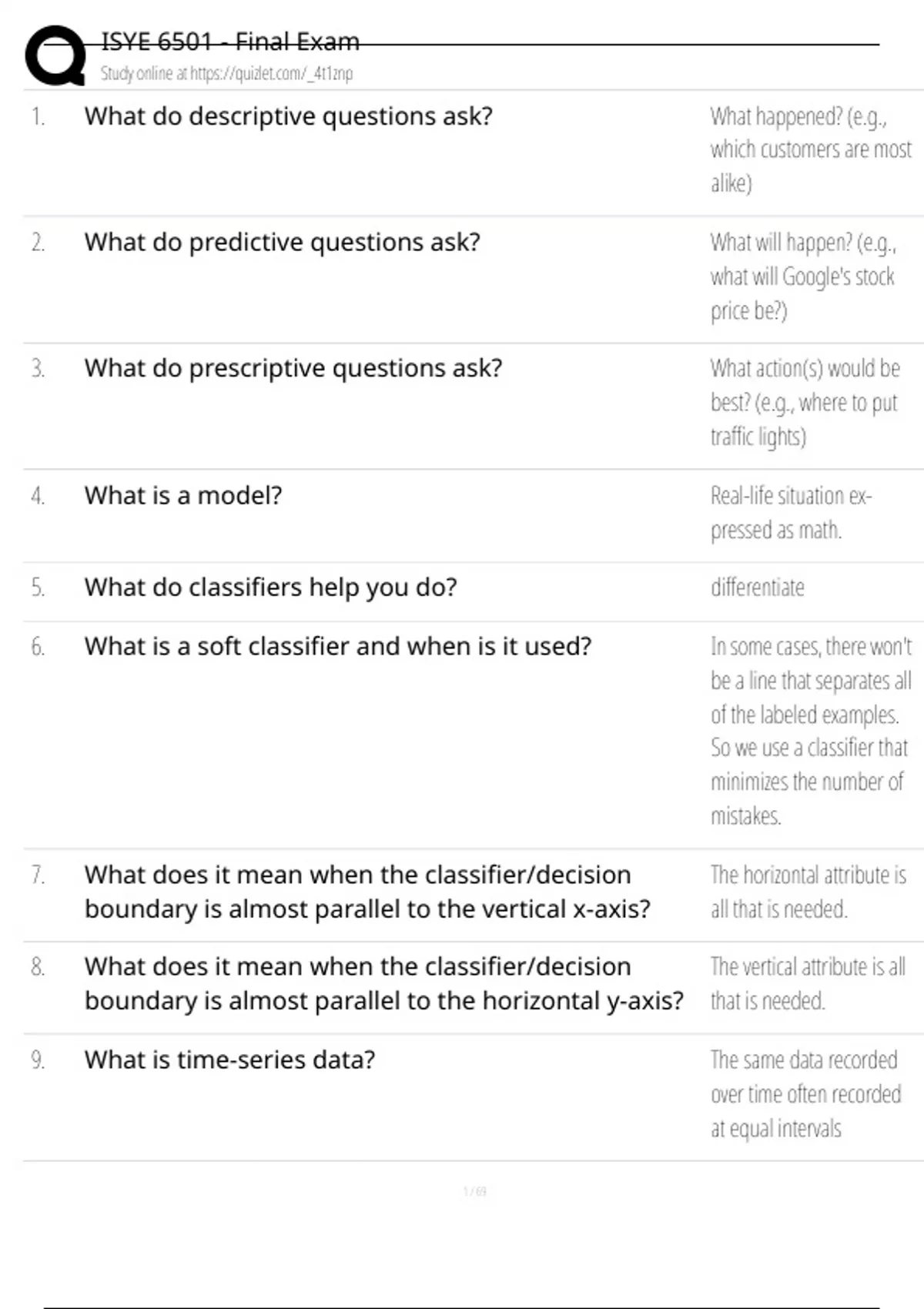The image size is (924, 1309).
Task: Select the answer mentioning traffic lights
Action: [804, 403]
